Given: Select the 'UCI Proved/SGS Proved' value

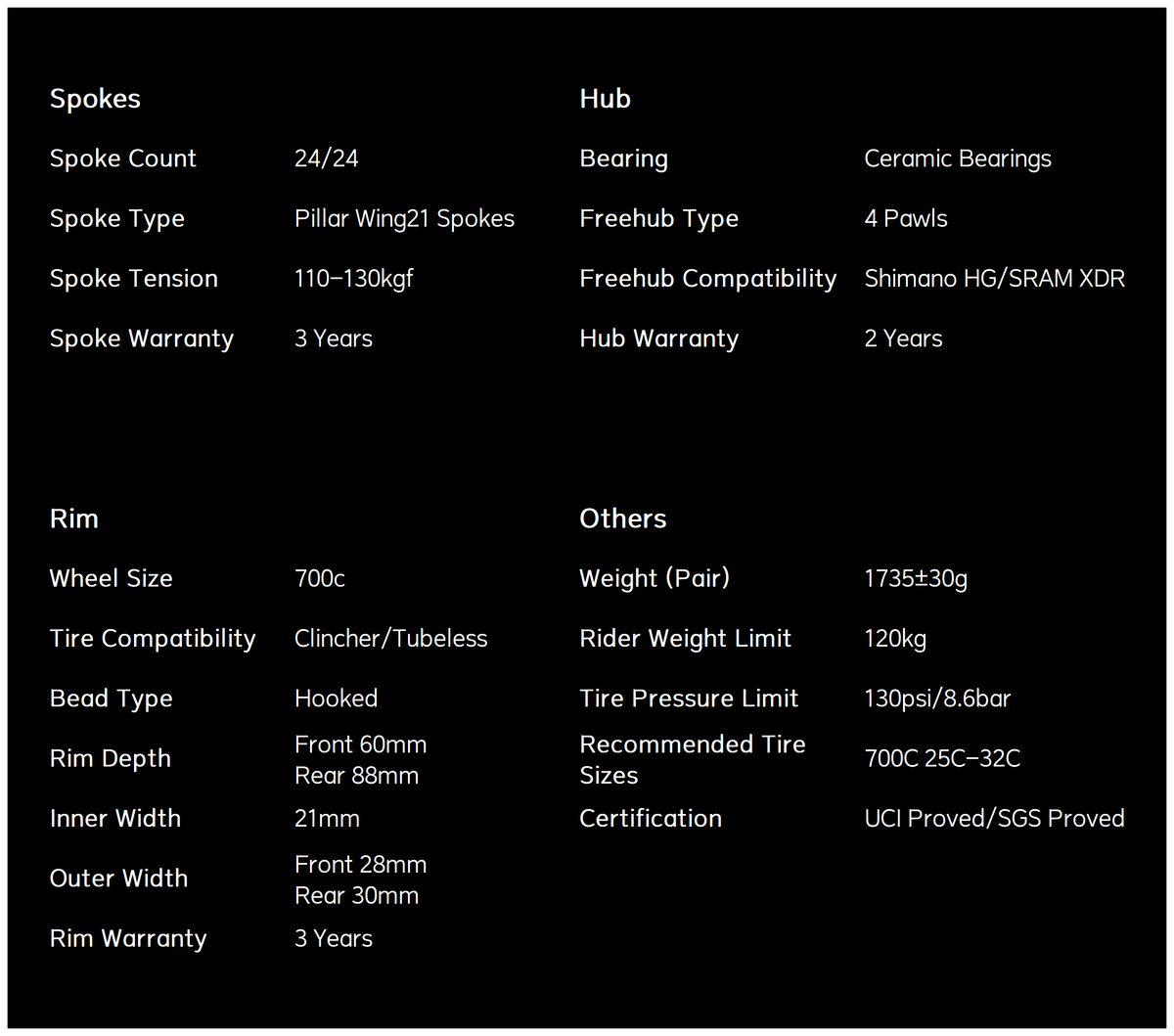Looking at the screenshot, I should tap(995, 819).
